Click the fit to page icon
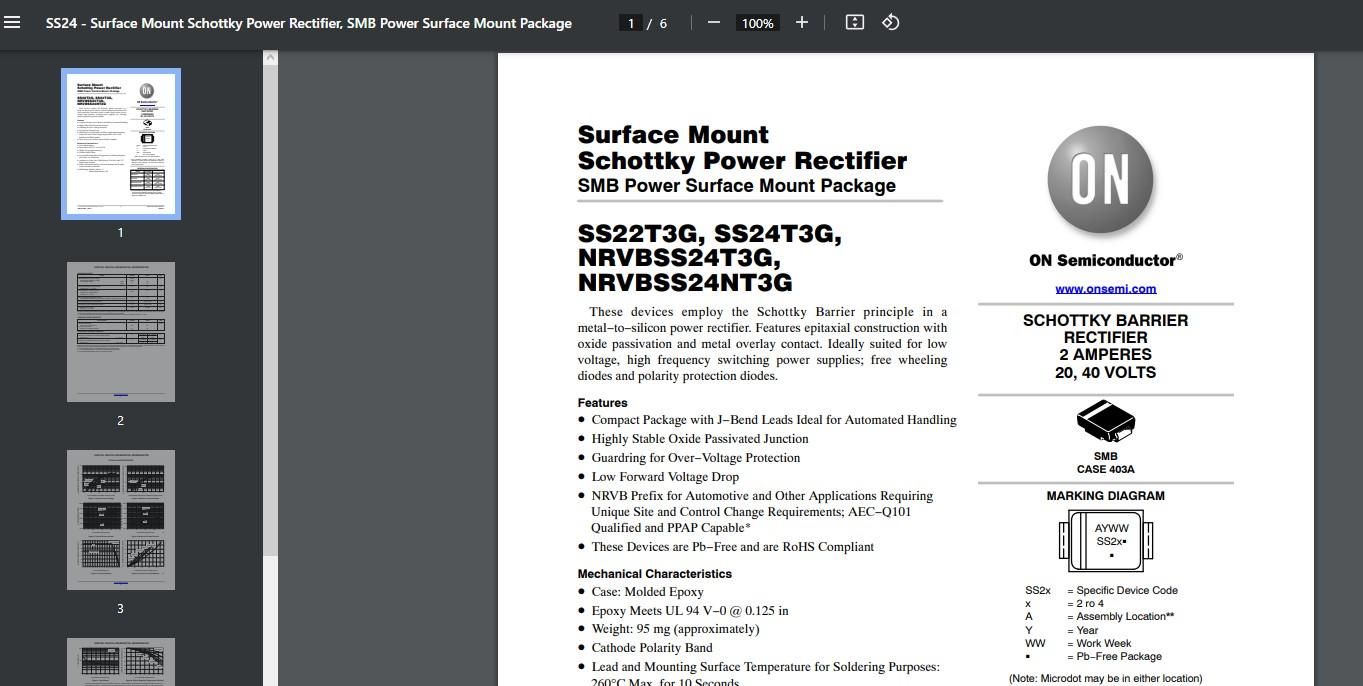 pyautogui.click(x=854, y=22)
